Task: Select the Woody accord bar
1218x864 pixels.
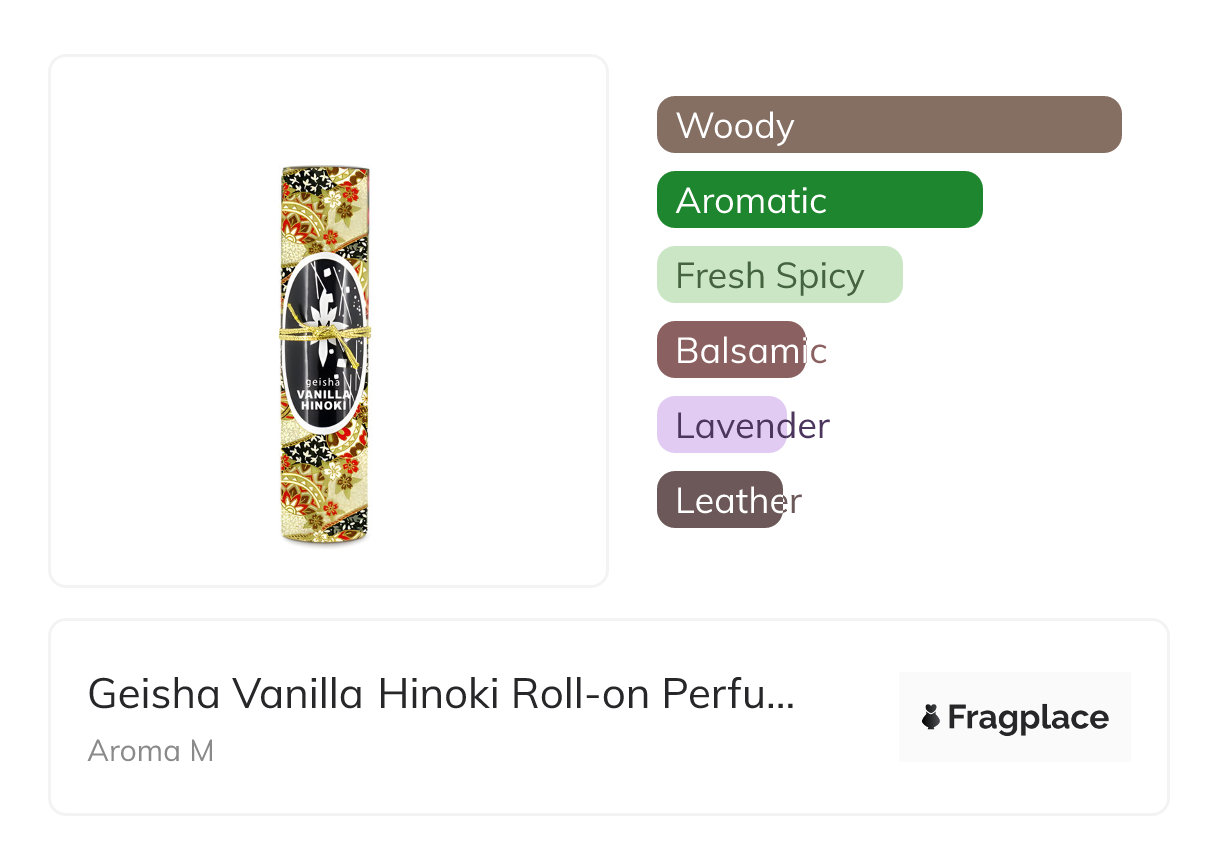Action: 889,125
